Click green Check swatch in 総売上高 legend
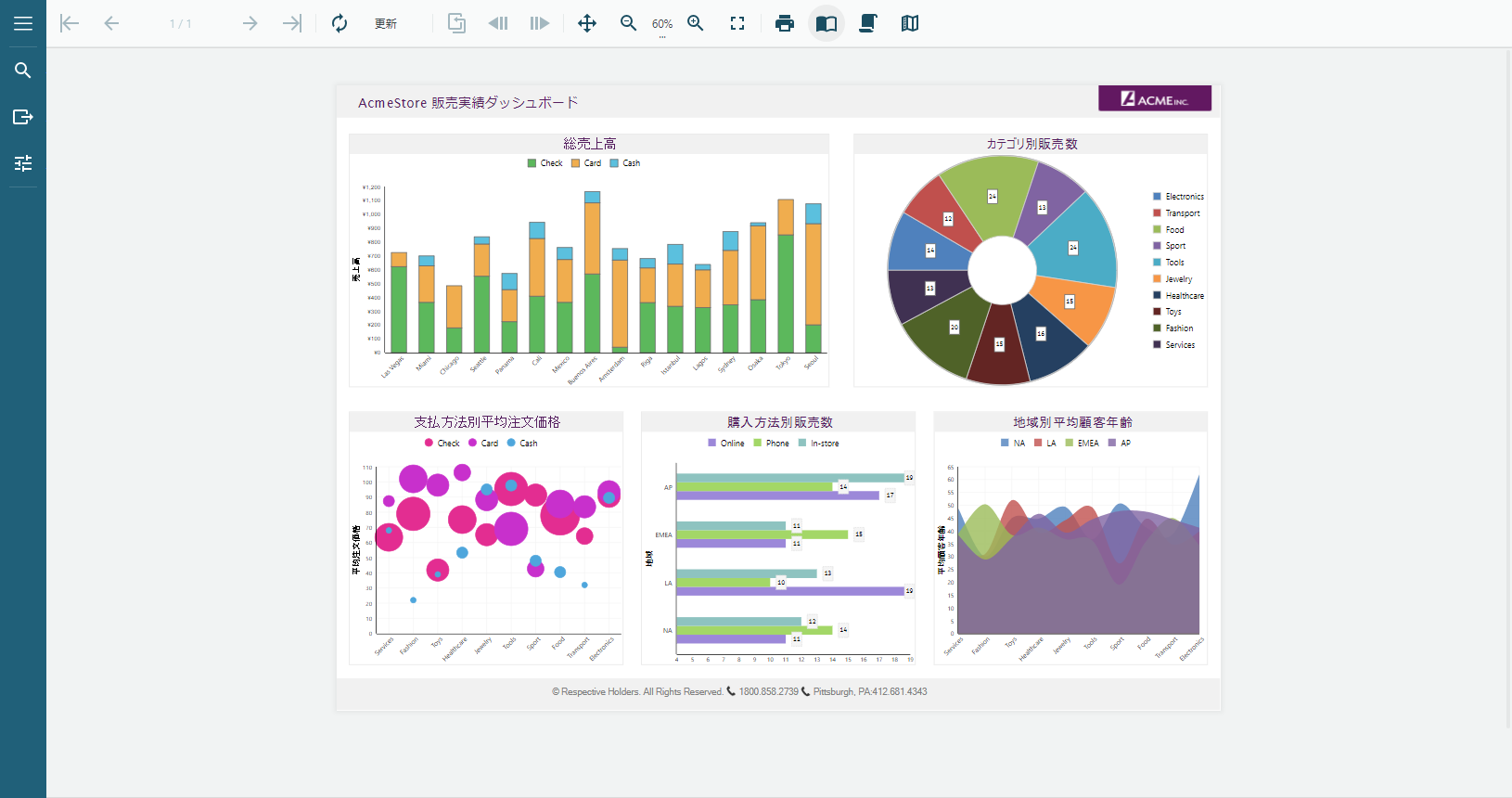This screenshot has height=798, width=1512. (532, 163)
